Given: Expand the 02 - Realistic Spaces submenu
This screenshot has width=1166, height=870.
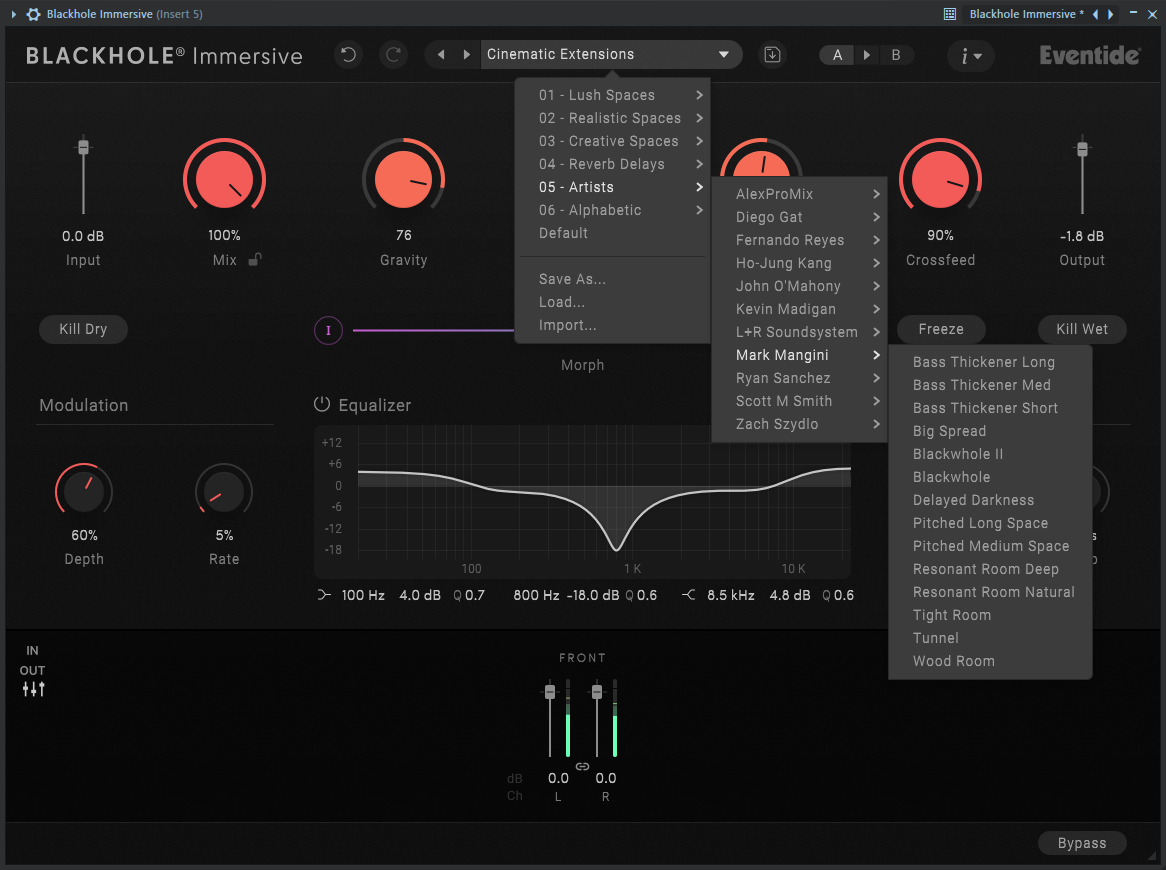Looking at the screenshot, I should [x=611, y=118].
